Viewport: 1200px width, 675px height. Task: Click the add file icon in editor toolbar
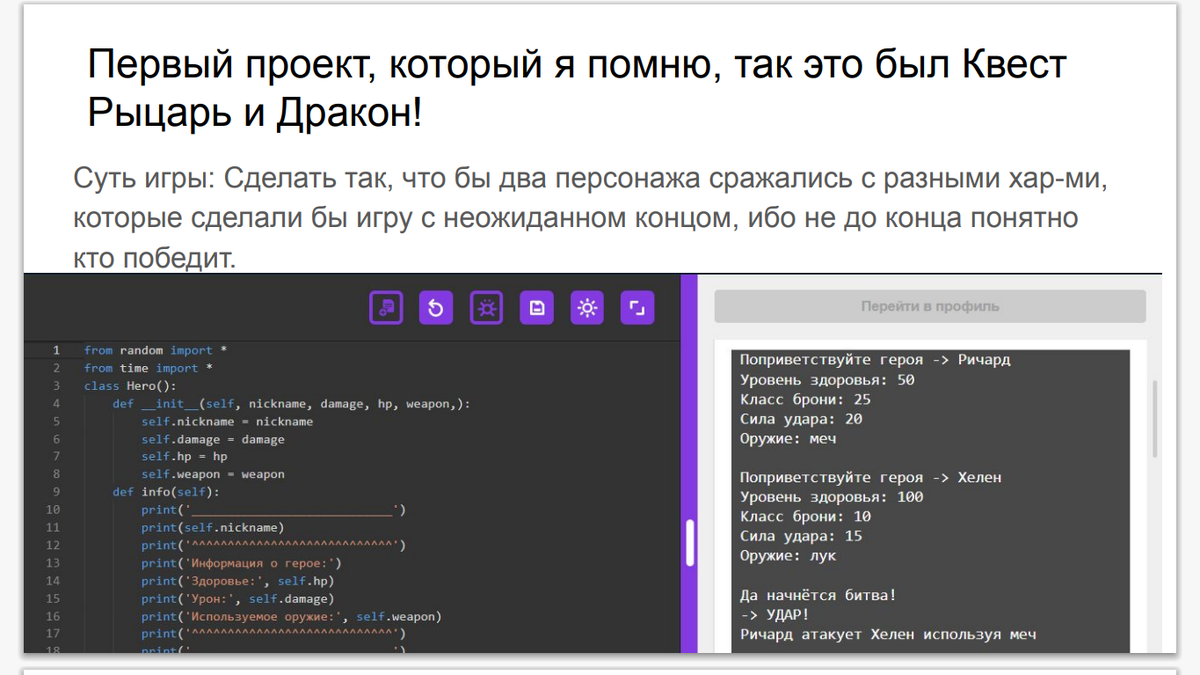(x=386, y=308)
